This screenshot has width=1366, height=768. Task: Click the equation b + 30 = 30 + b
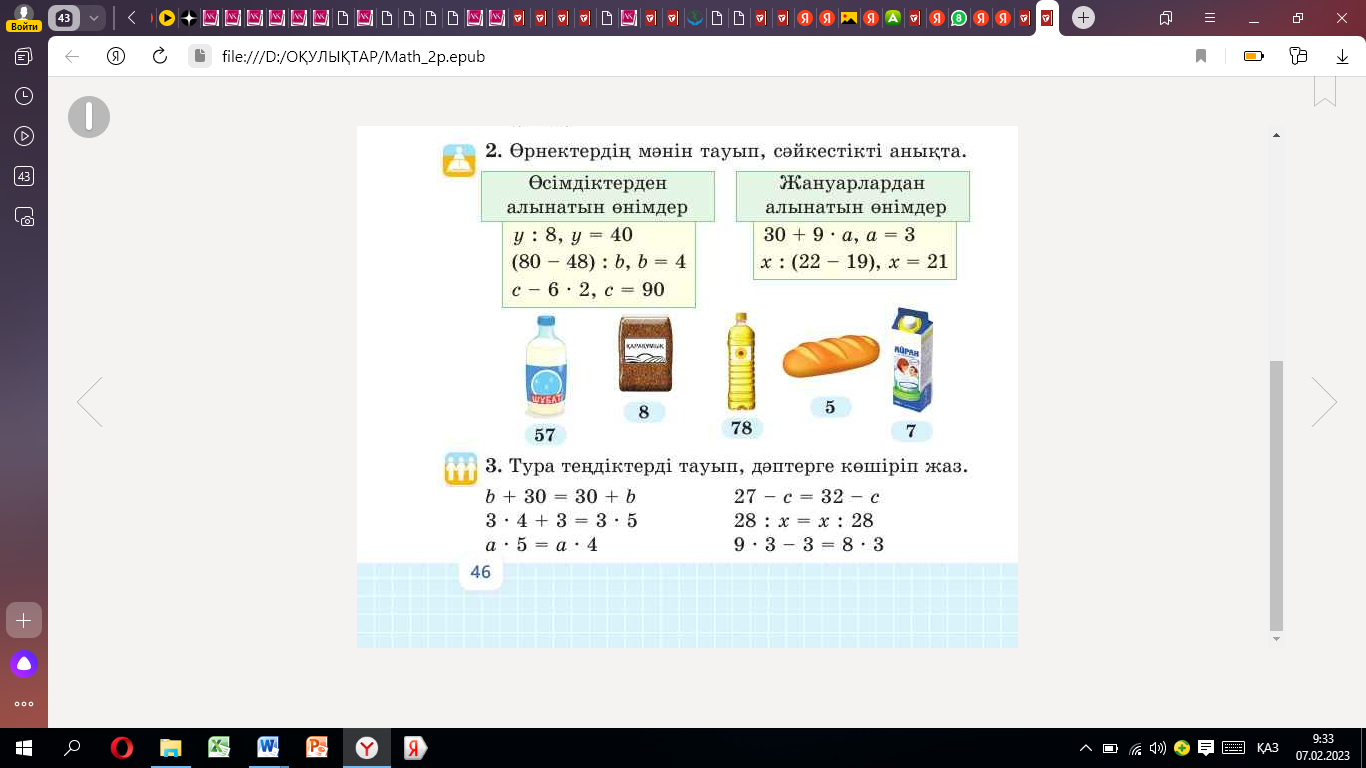click(x=560, y=497)
